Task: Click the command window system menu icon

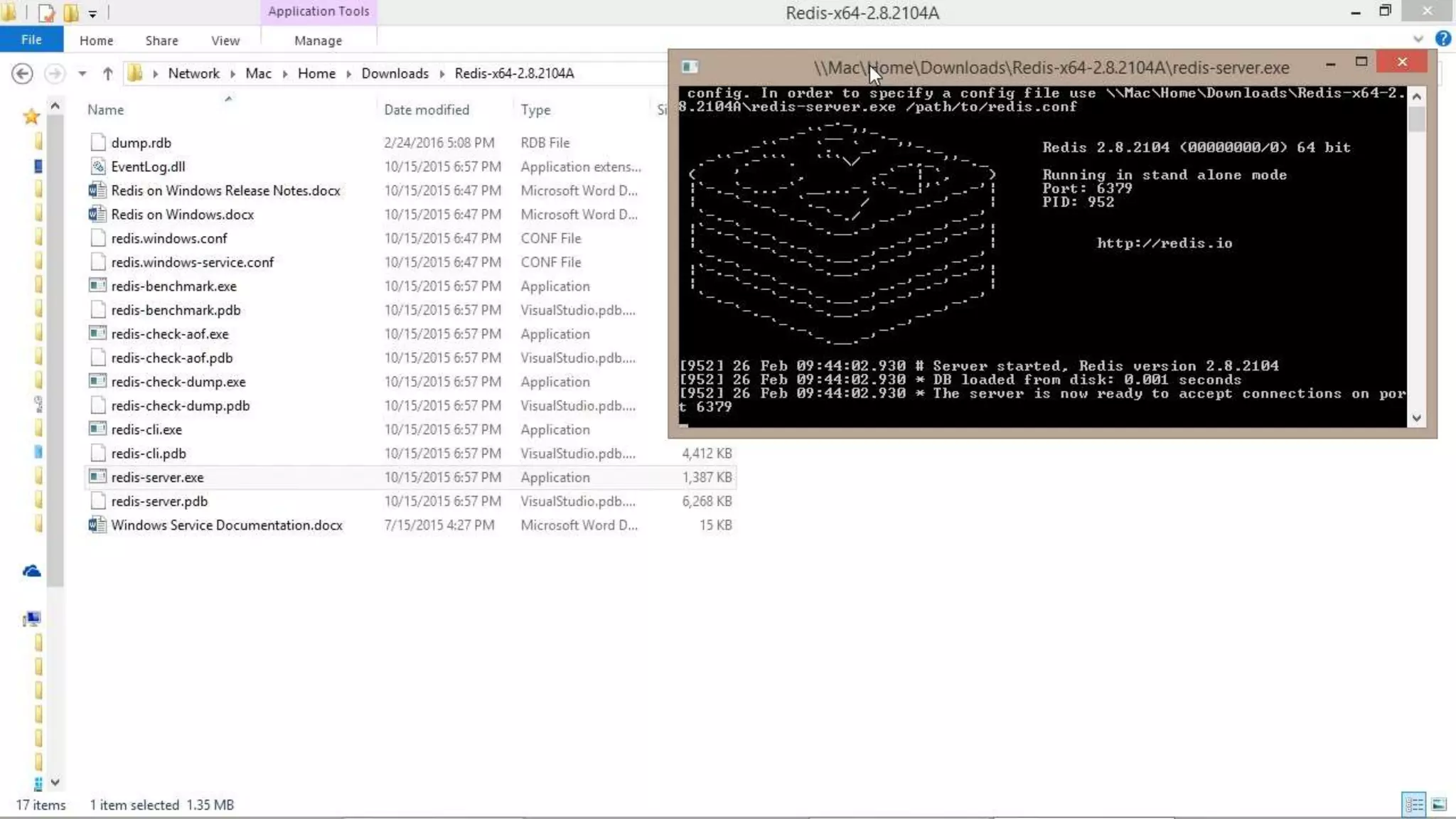Action: (x=689, y=67)
